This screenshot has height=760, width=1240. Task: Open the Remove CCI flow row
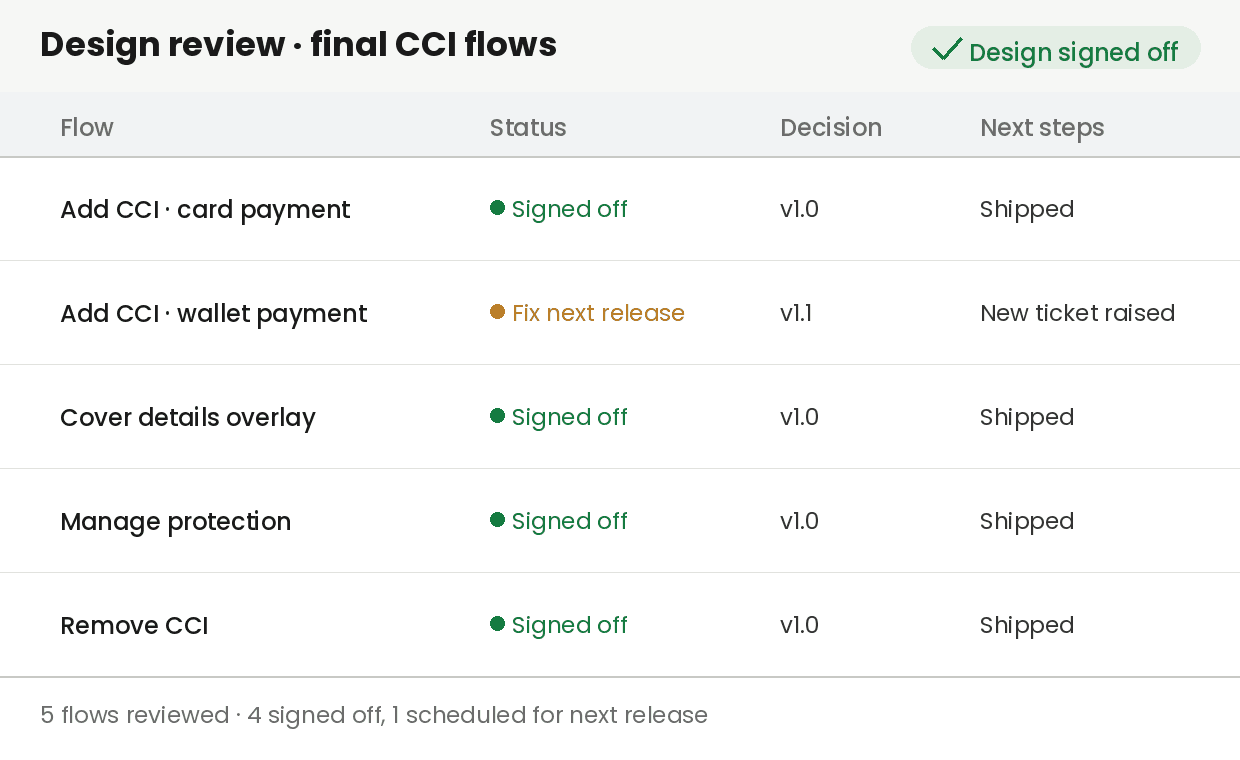point(620,625)
